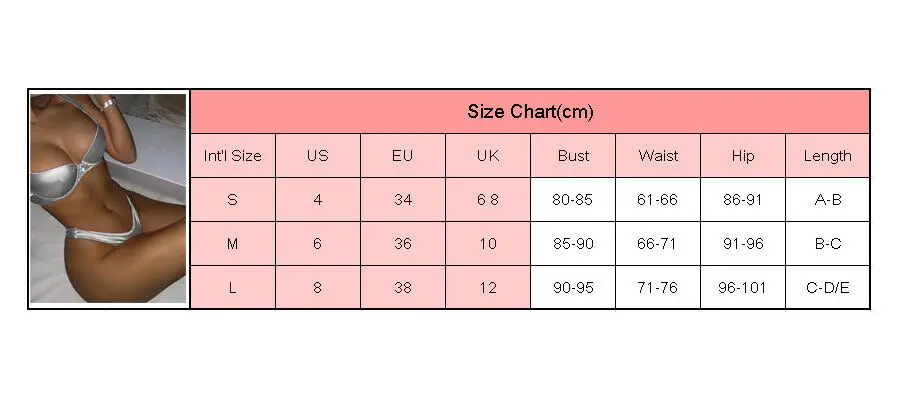
Task: Click the M size row label
Action: 232,243
